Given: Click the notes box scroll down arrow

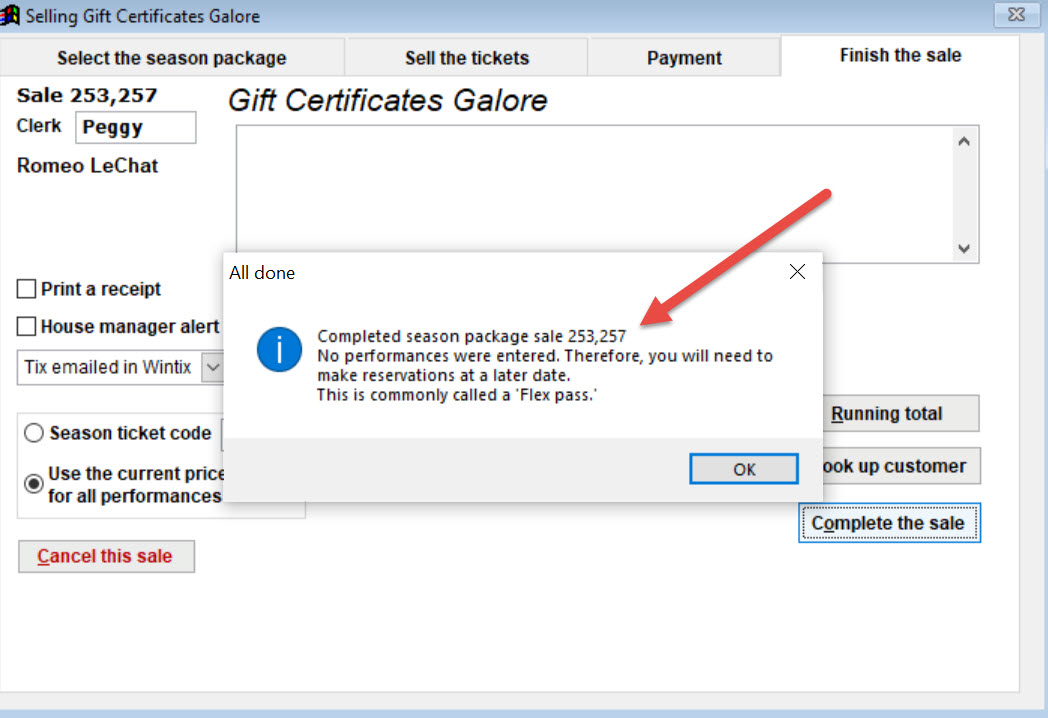Looking at the screenshot, I should pyautogui.click(x=963, y=248).
